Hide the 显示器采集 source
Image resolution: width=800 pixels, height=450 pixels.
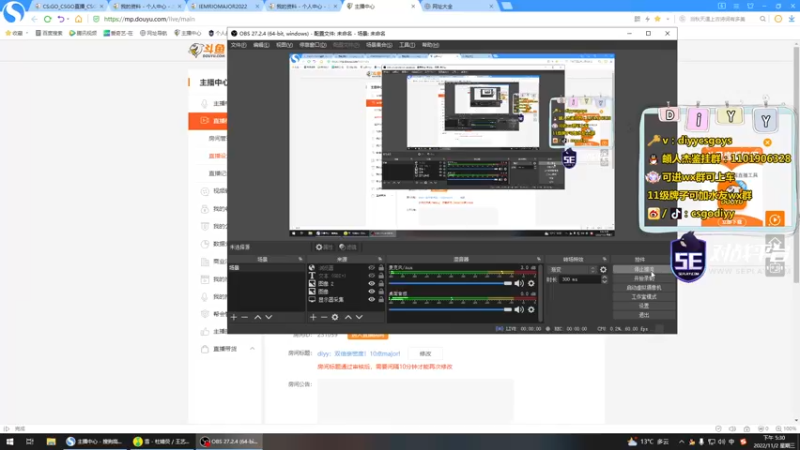point(371,299)
